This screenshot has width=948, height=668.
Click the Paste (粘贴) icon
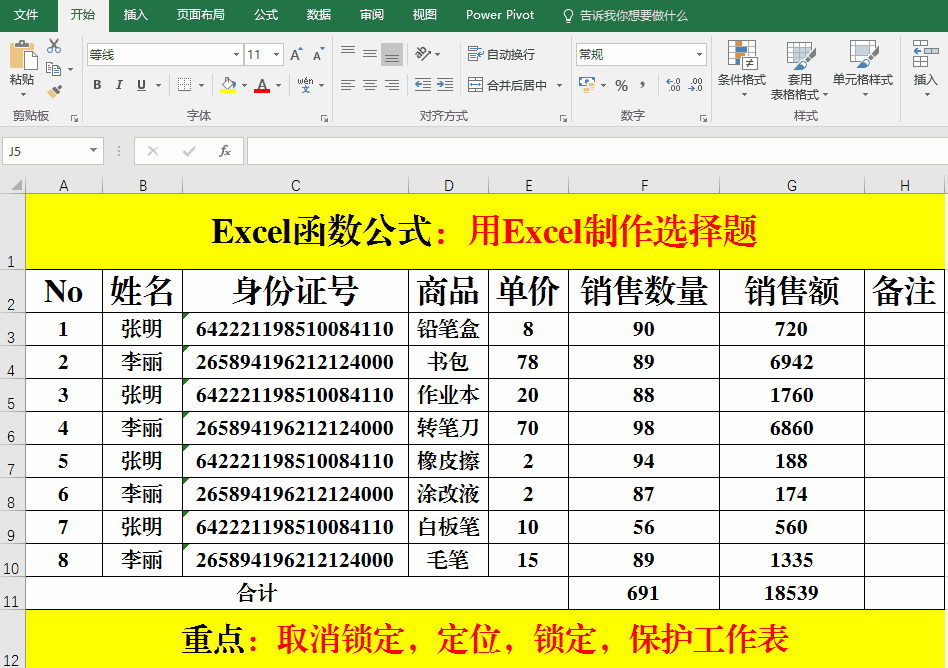(23, 56)
